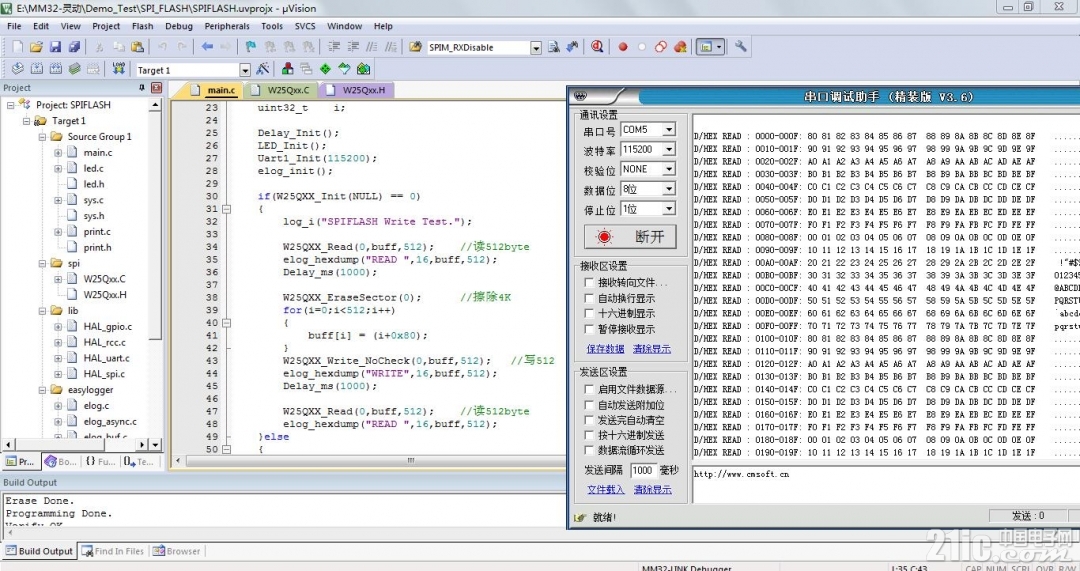Click the 发送间隔 1000 input field
Screen dimensions: 1080x571
(643, 470)
